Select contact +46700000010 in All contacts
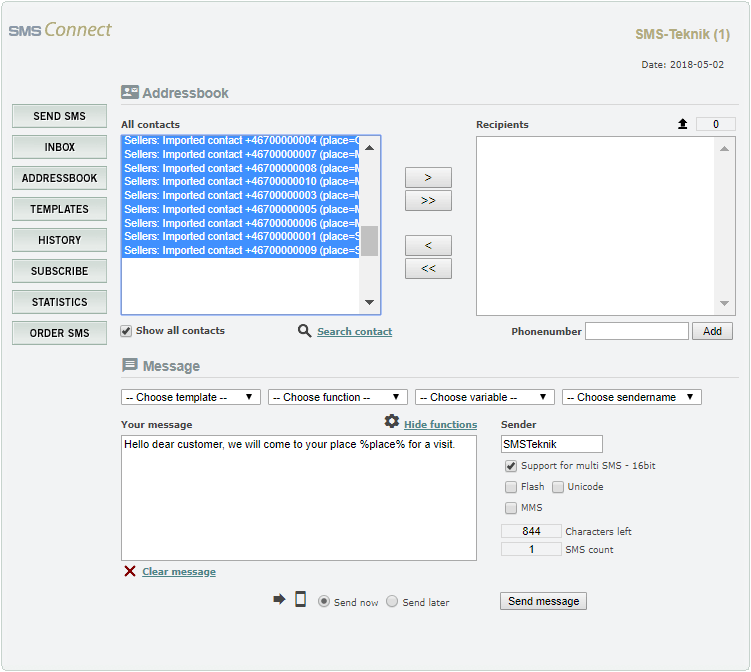Viewport: 751px width, 672px height. tap(241, 182)
